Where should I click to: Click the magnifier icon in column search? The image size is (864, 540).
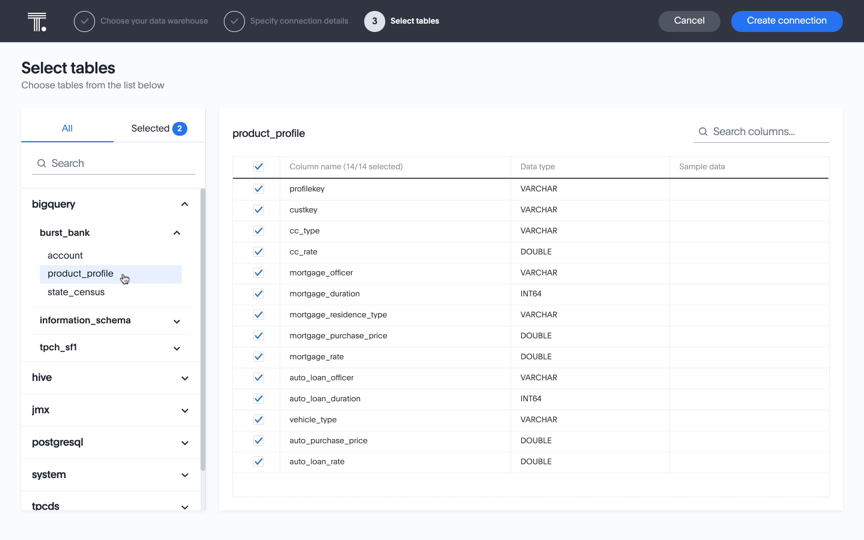click(703, 132)
